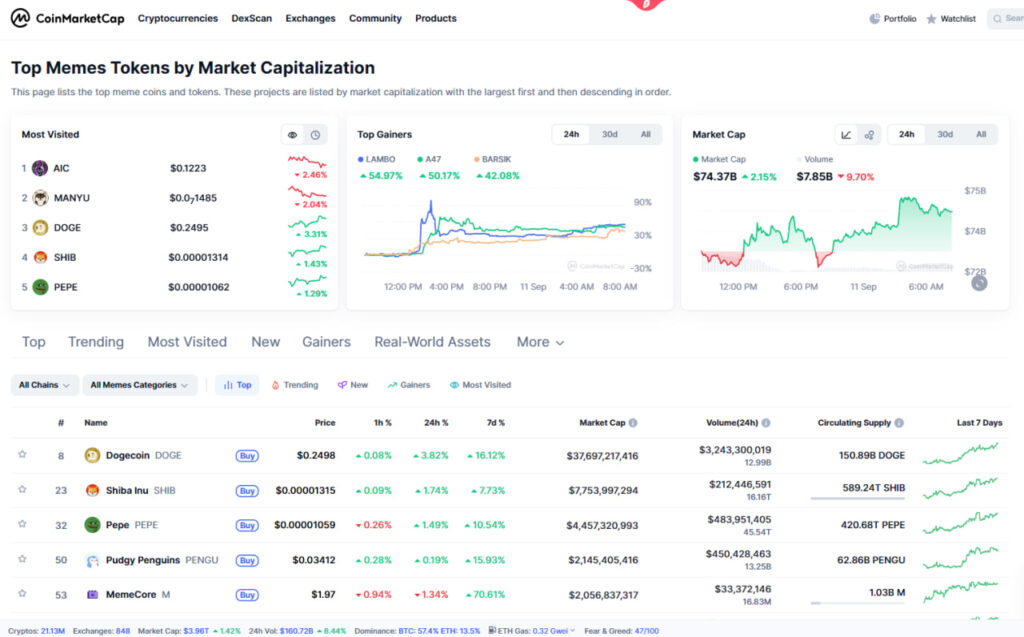Screen dimensions: 1024x637
Task: Click the Watchlist star icon in header
Action: point(931,19)
